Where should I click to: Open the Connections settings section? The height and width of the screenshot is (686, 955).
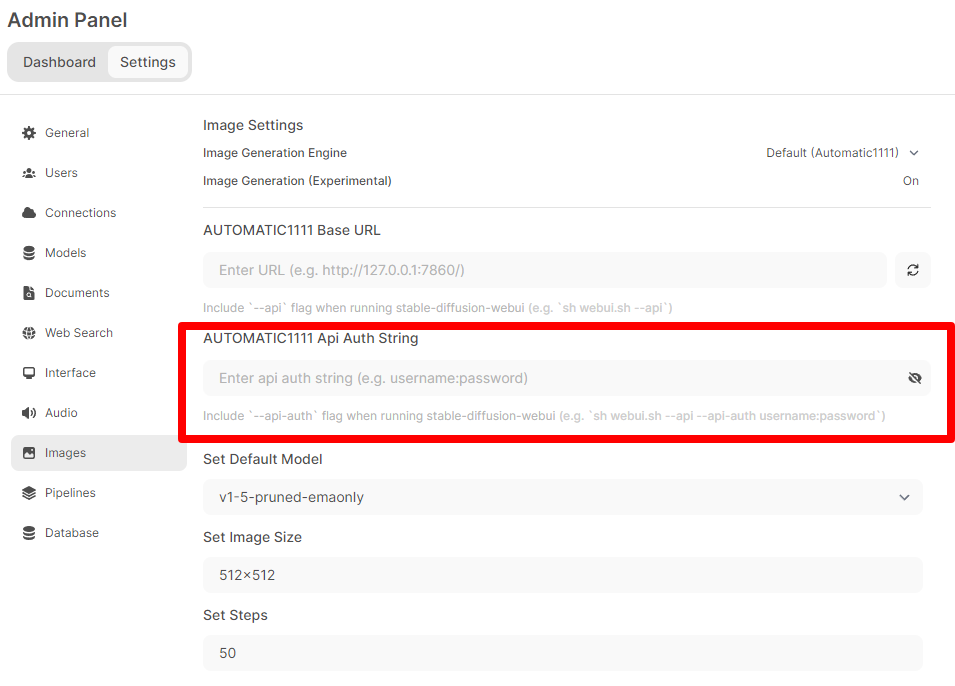coord(99,213)
